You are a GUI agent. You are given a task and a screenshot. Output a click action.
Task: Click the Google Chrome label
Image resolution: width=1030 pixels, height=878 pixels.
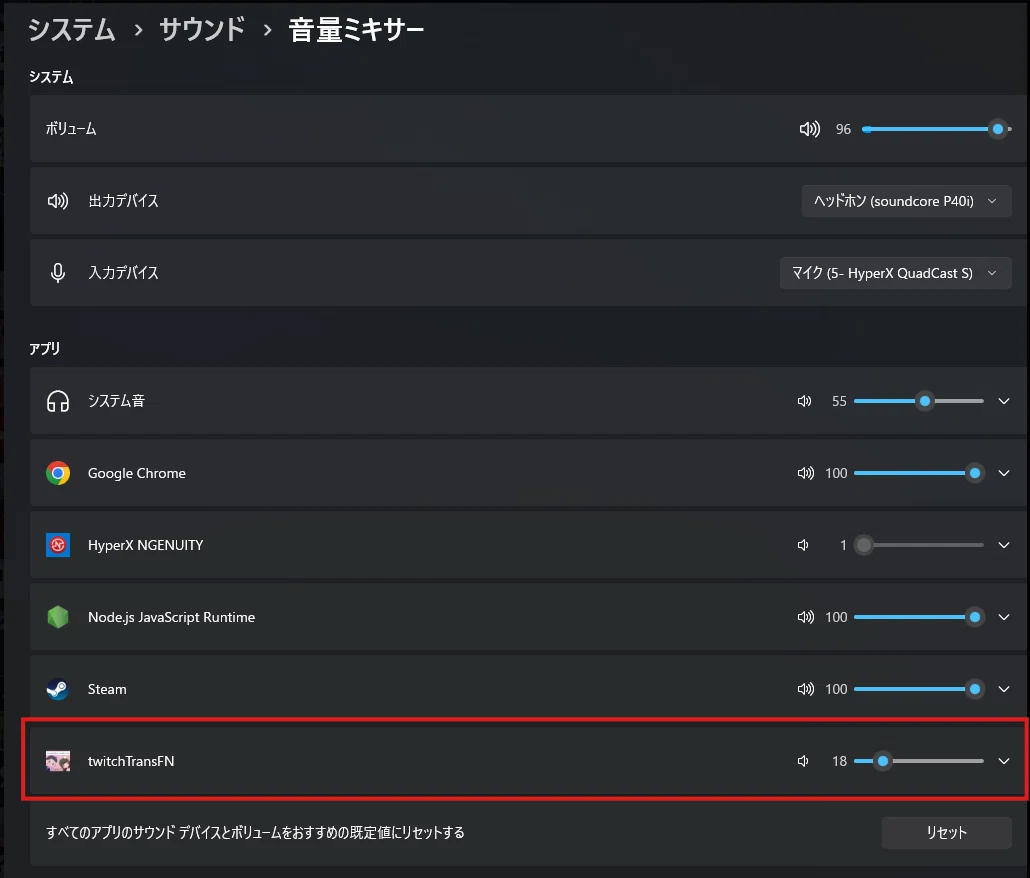coord(137,473)
